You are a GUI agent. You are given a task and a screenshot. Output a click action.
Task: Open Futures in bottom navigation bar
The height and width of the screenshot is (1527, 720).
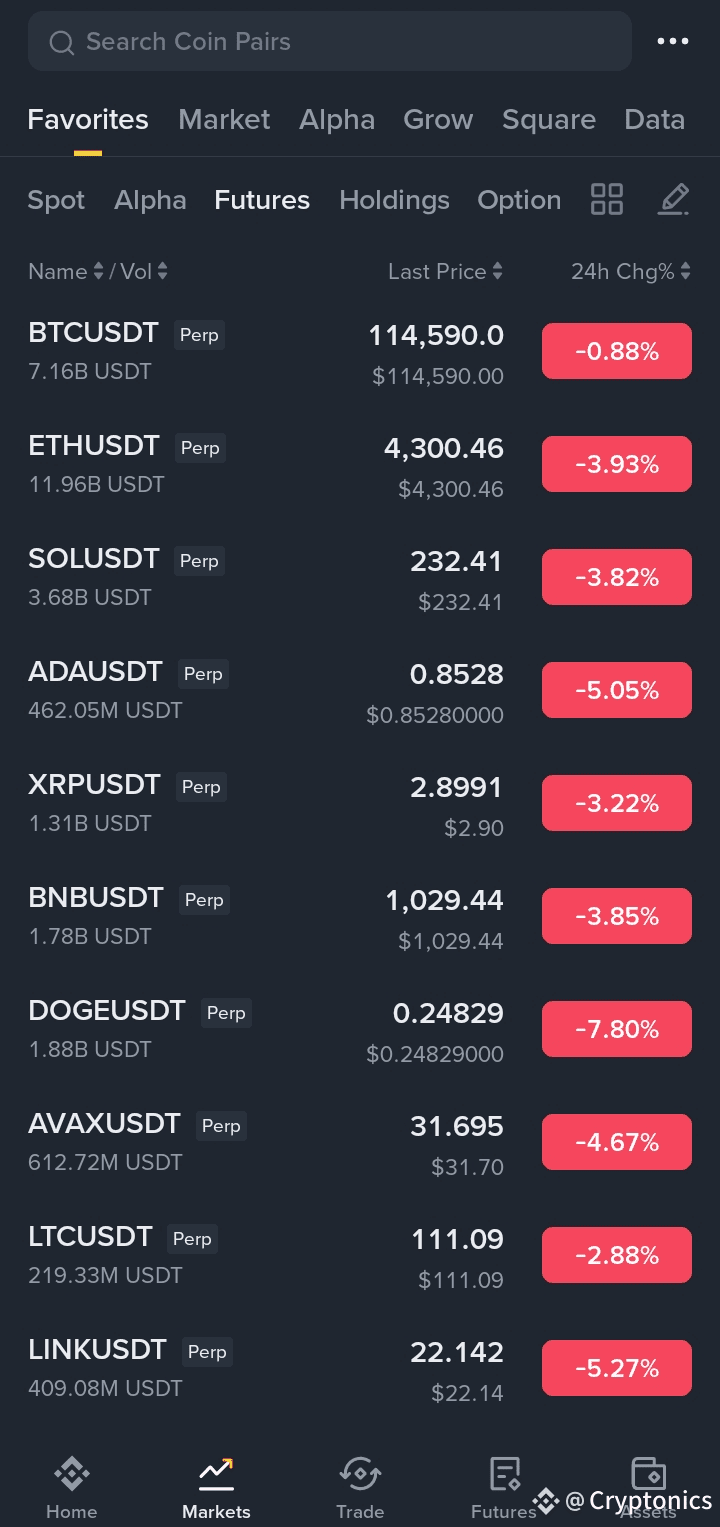[x=504, y=1487]
